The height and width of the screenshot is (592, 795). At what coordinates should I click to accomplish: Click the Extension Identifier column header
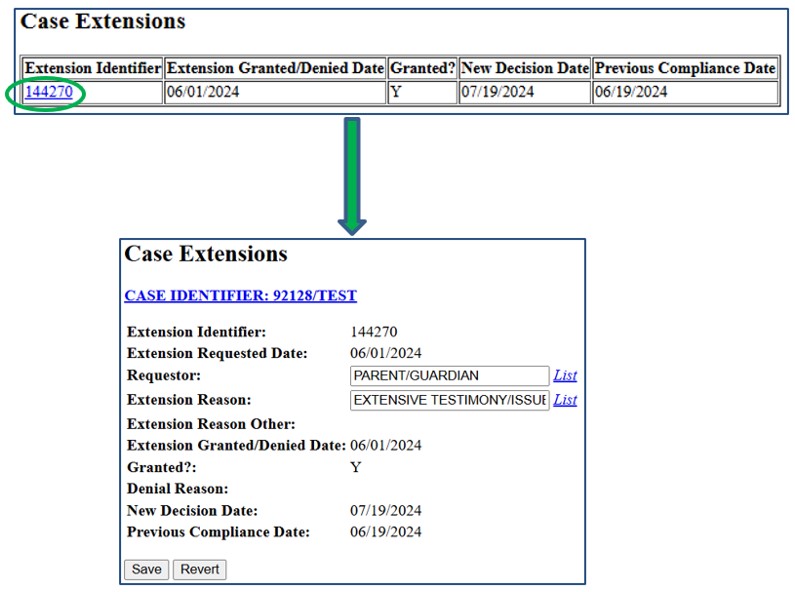point(93,68)
